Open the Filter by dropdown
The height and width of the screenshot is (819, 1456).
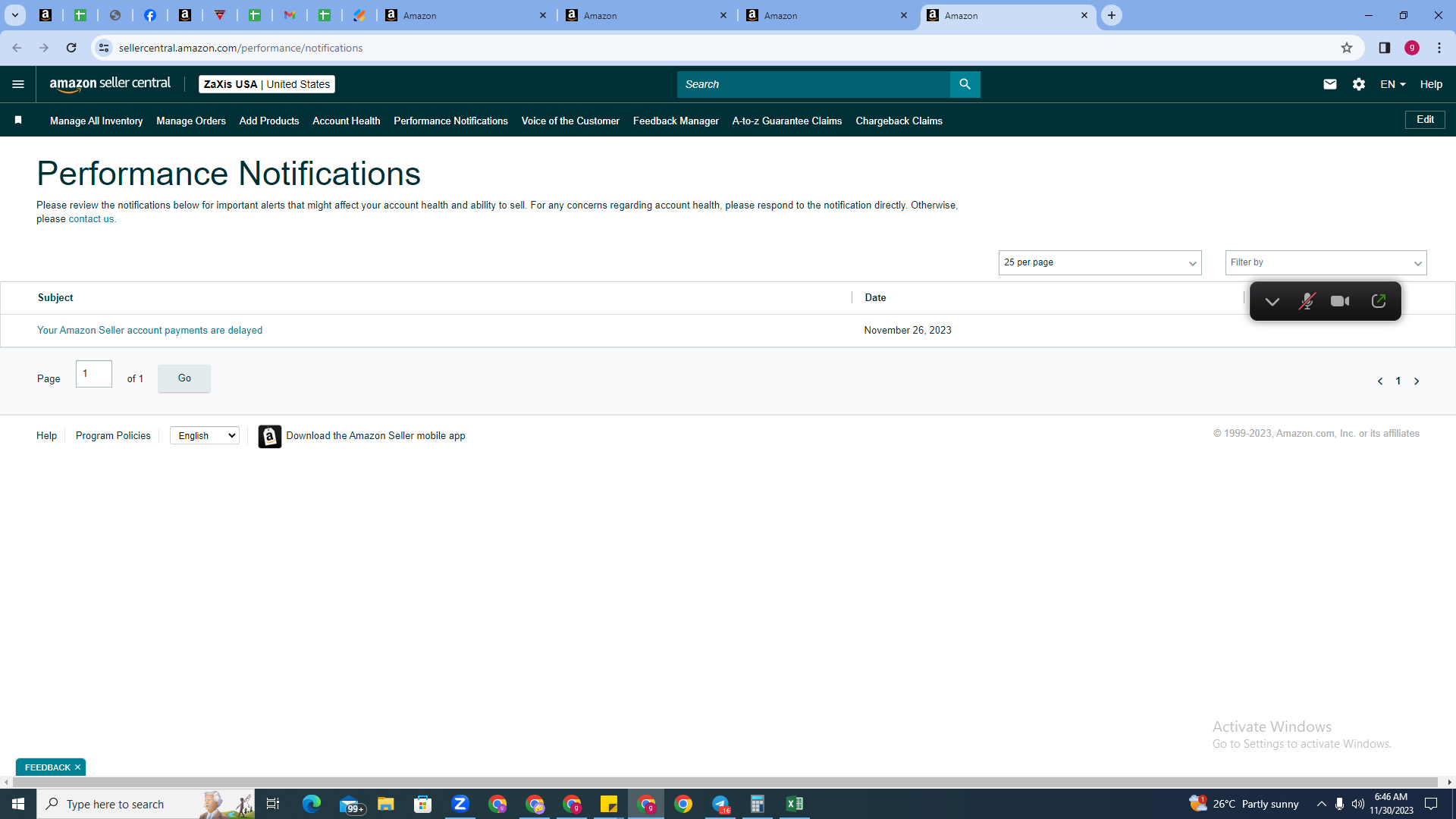tap(1326, 262)
